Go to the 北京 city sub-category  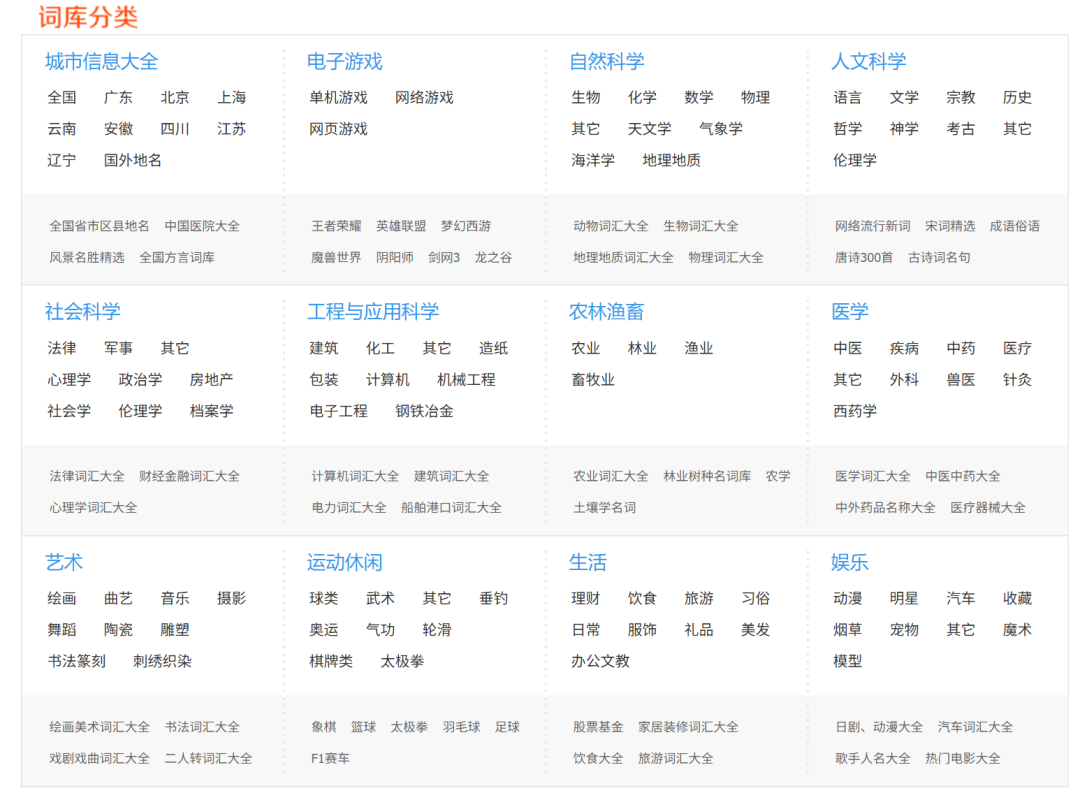click(x=175, y=98)
